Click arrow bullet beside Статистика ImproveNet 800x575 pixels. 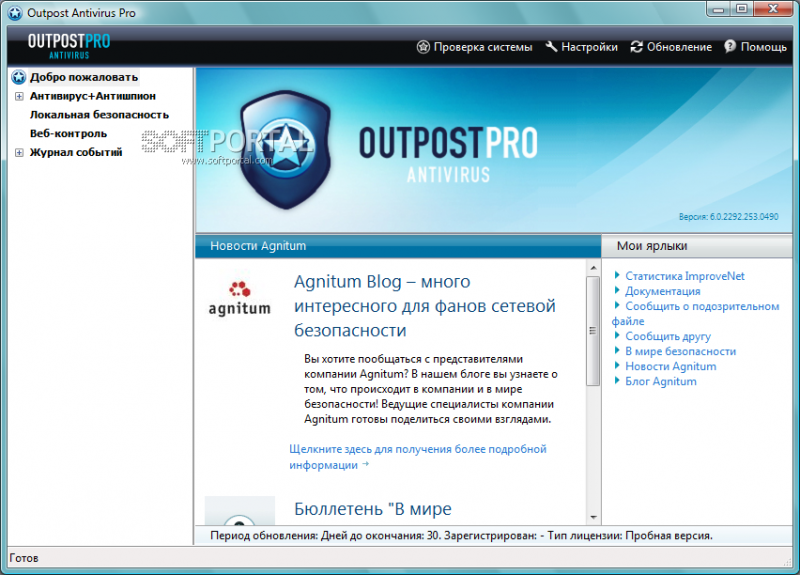[617, 276]
